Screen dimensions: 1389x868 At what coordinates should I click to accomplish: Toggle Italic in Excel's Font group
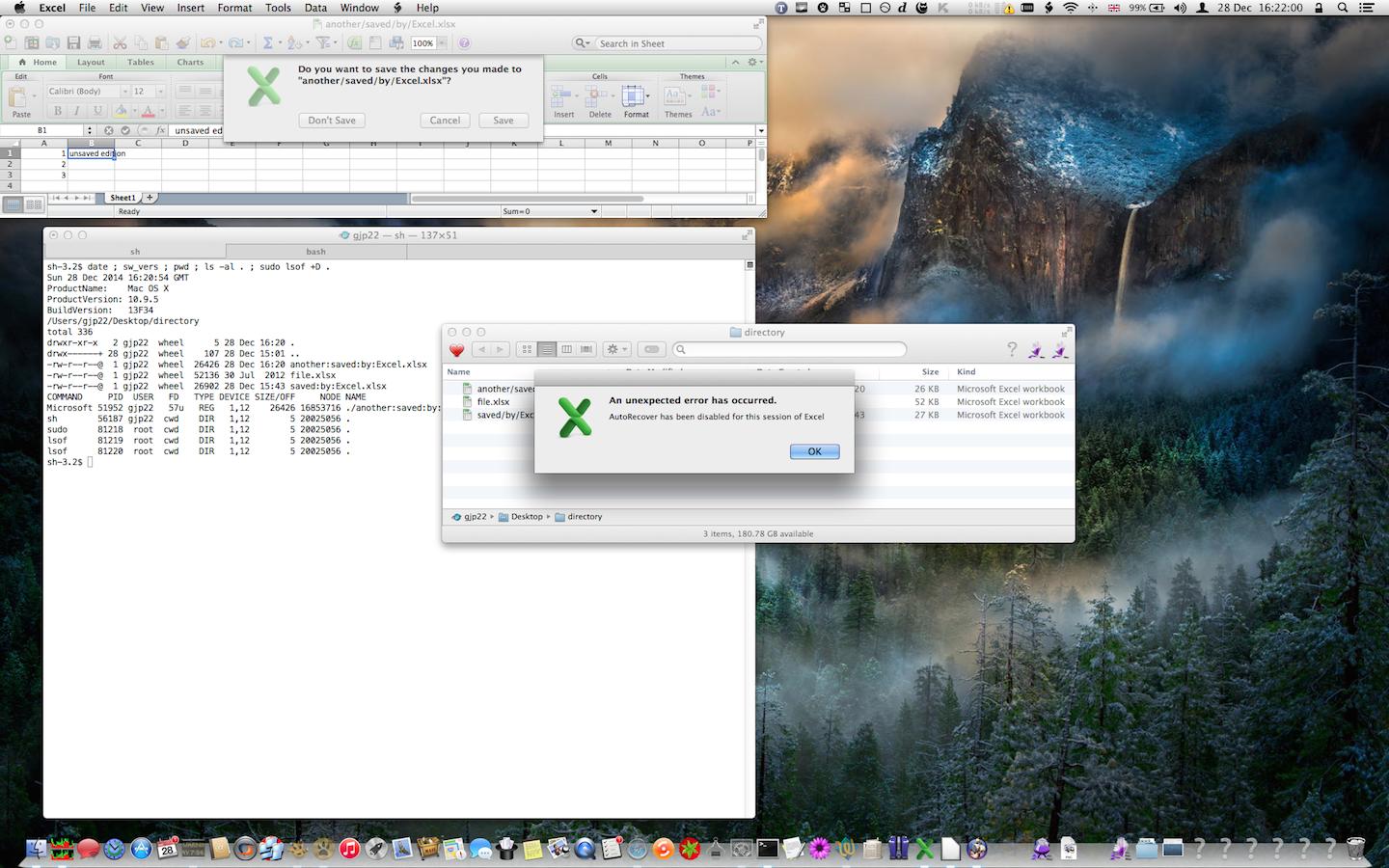point(77,111)
